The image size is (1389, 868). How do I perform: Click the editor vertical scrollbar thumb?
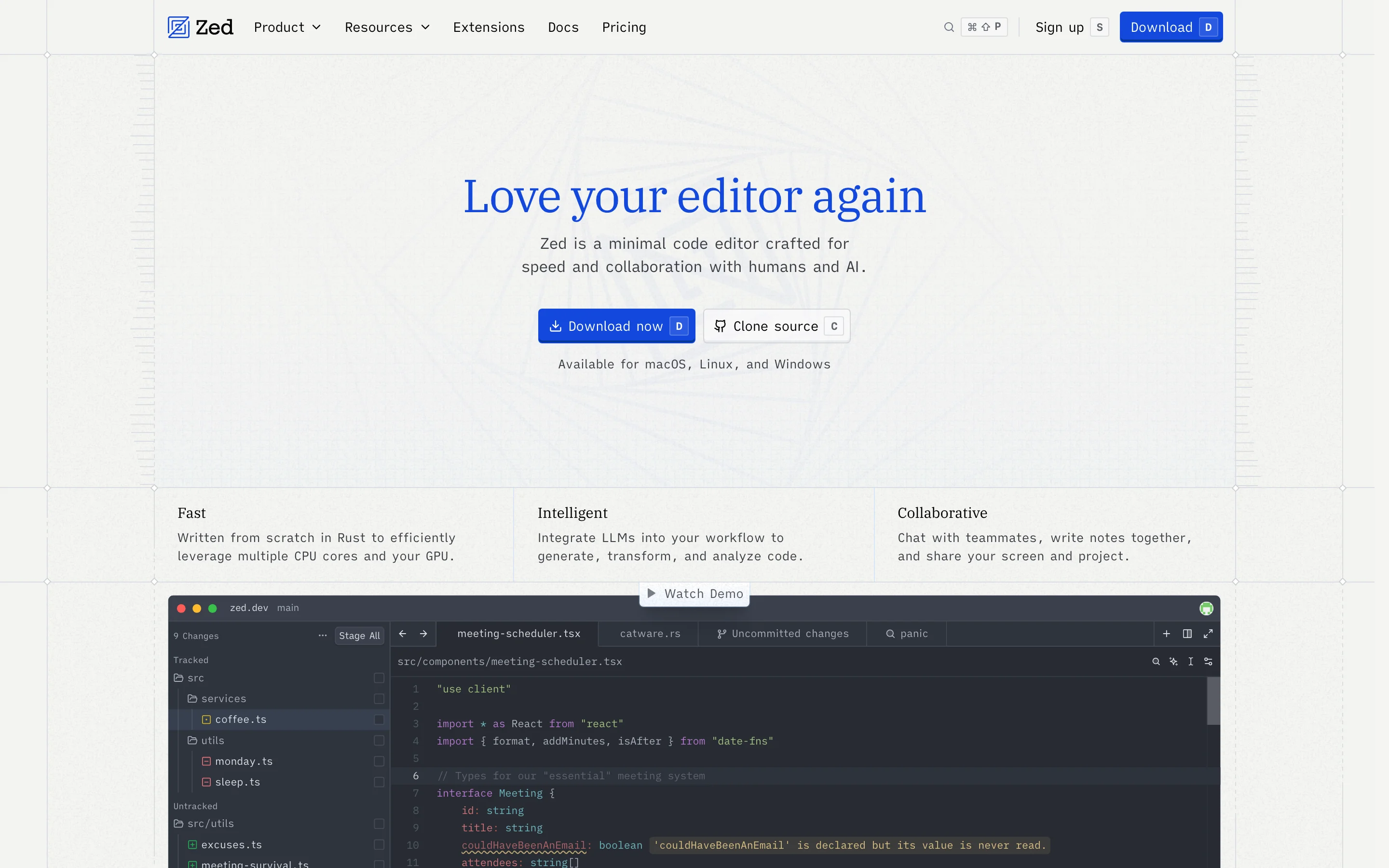(1213, 700)
